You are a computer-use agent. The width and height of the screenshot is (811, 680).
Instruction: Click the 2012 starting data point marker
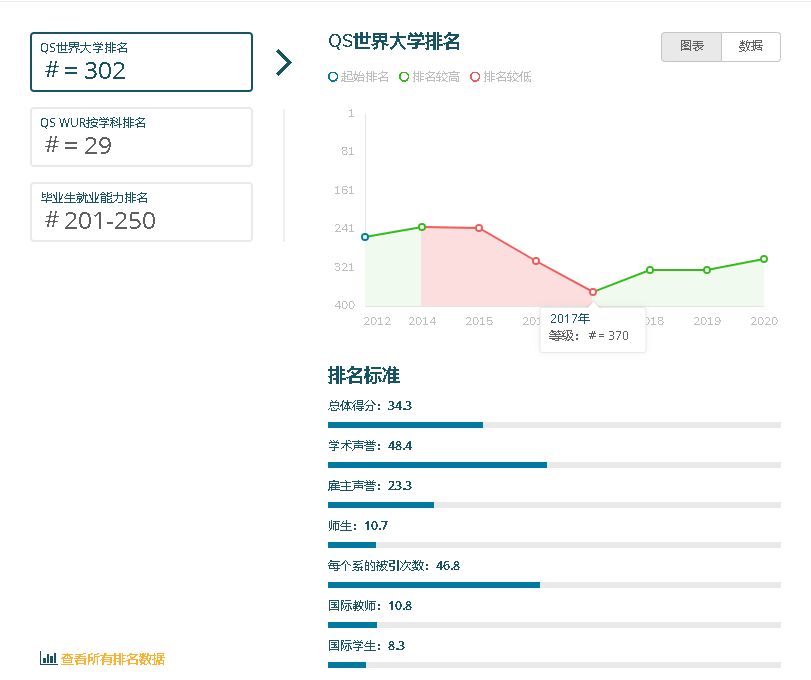366,237
